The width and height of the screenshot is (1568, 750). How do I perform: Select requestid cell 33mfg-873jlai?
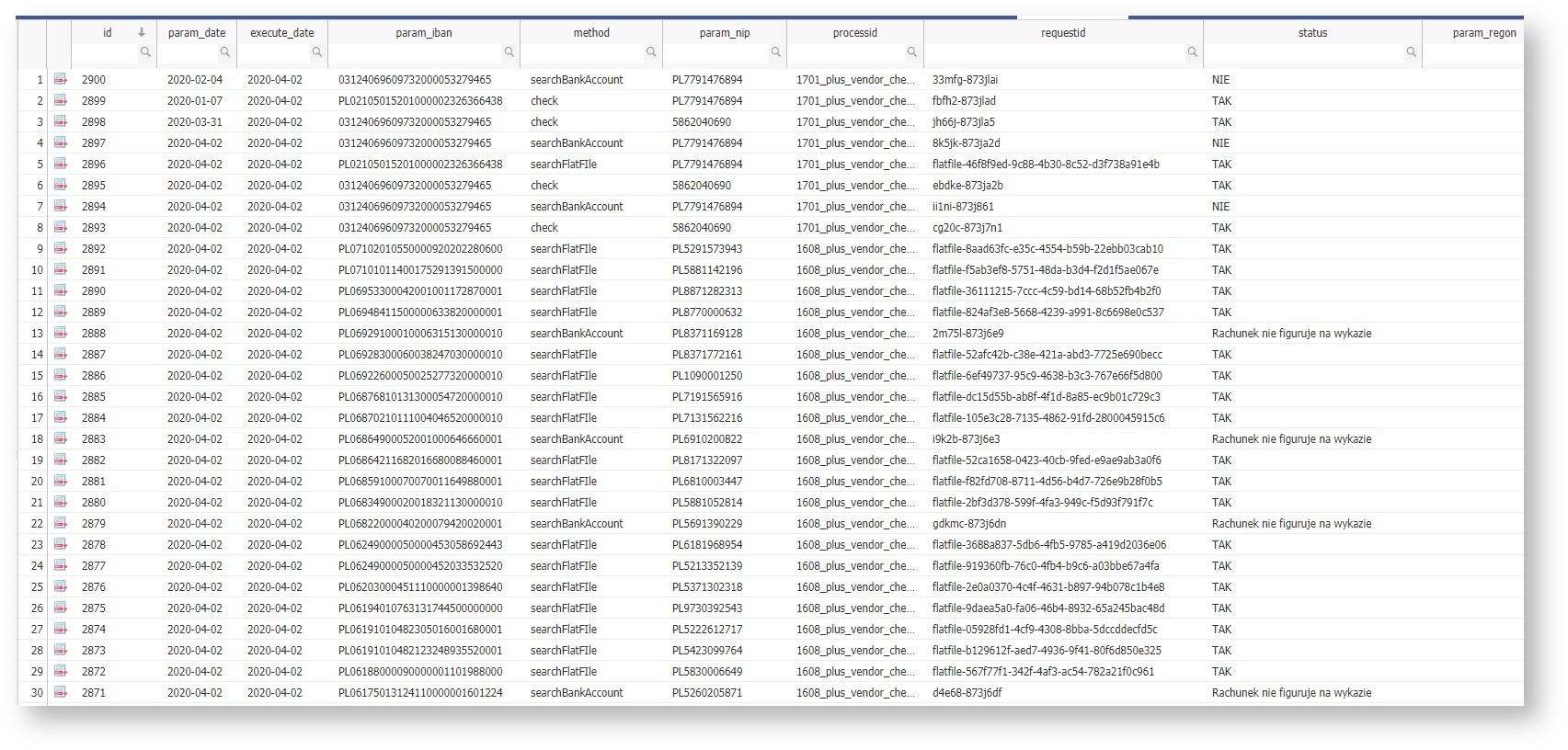pos(965,80)
